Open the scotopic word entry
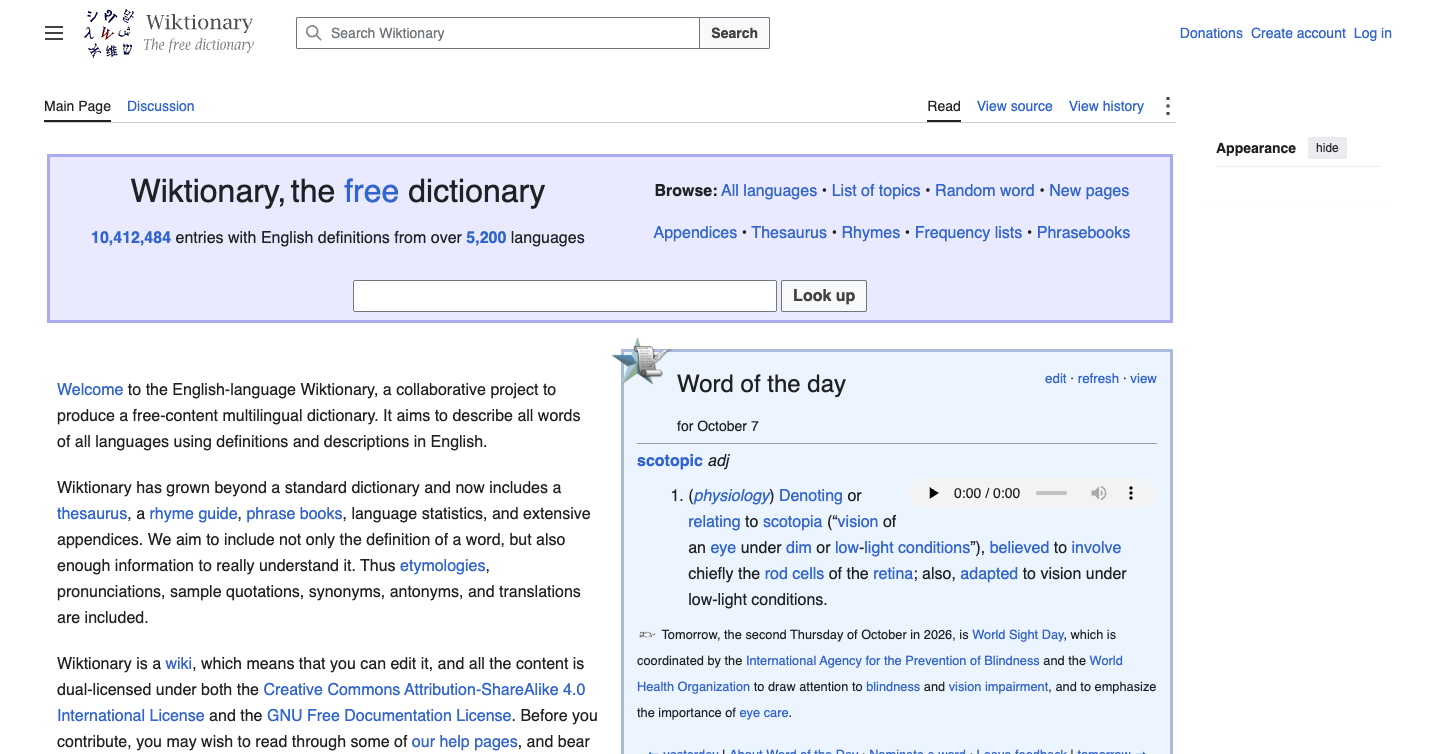The width and height of the screenshot is (1440, 754). 670,461
